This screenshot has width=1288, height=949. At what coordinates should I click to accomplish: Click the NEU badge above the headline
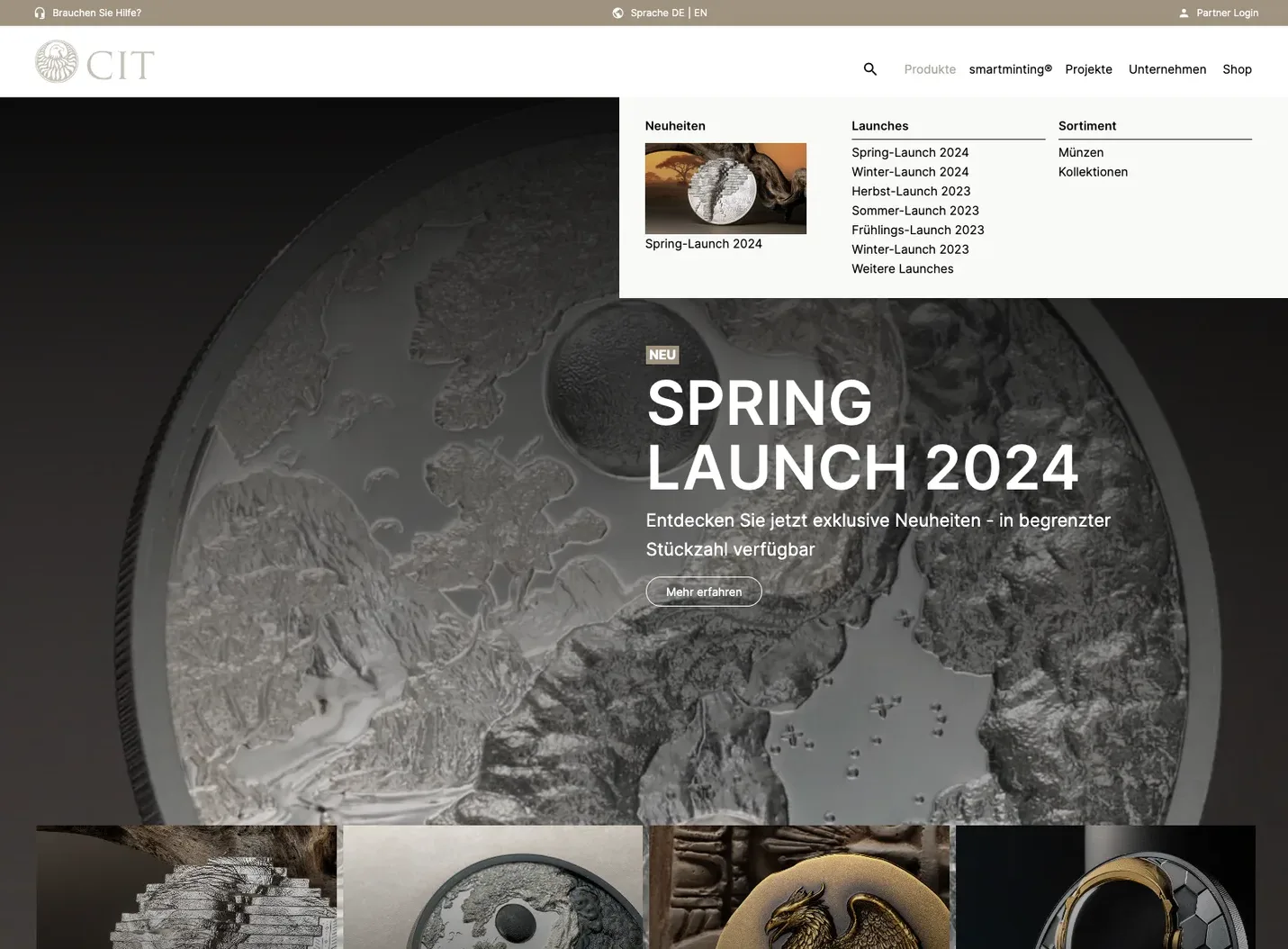[662, 355]
